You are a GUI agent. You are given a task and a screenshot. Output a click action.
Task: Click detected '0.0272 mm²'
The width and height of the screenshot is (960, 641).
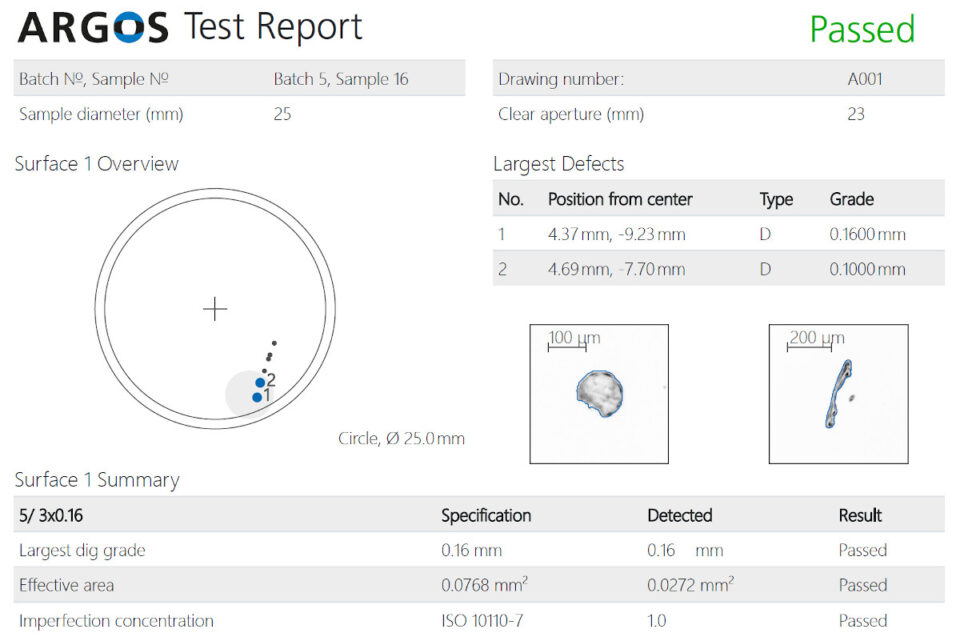tap(691, 585)
